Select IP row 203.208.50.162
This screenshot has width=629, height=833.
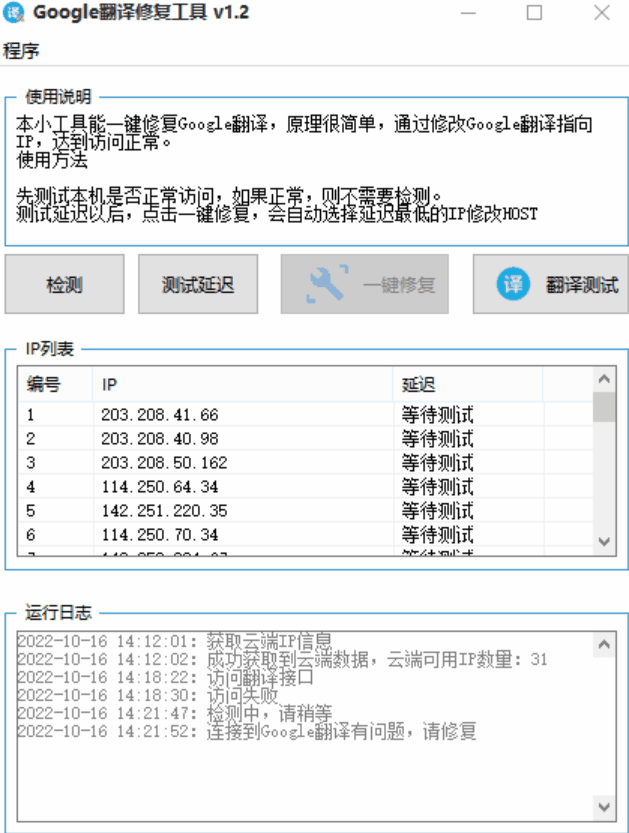305,462
